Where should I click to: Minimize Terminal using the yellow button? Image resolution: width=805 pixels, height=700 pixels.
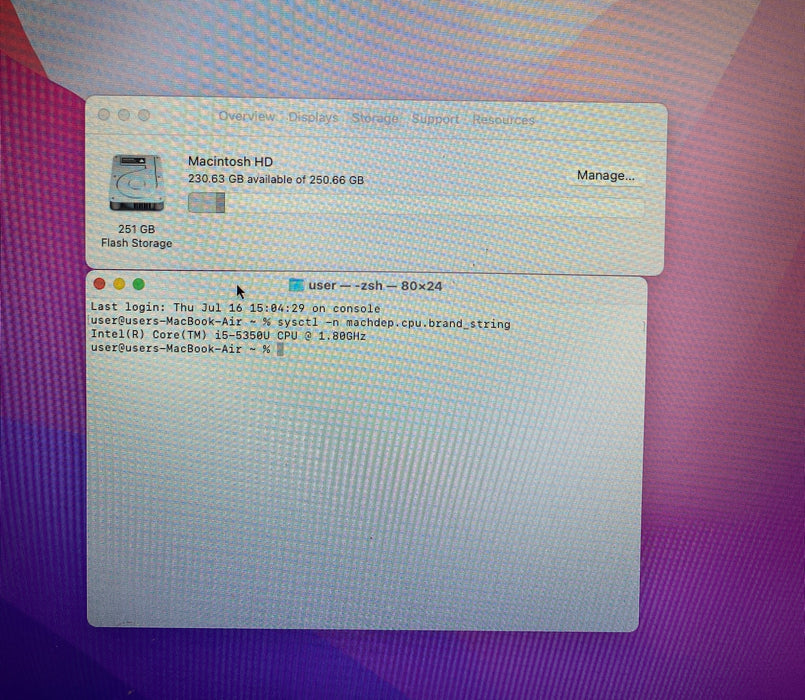tap(119, 284)
